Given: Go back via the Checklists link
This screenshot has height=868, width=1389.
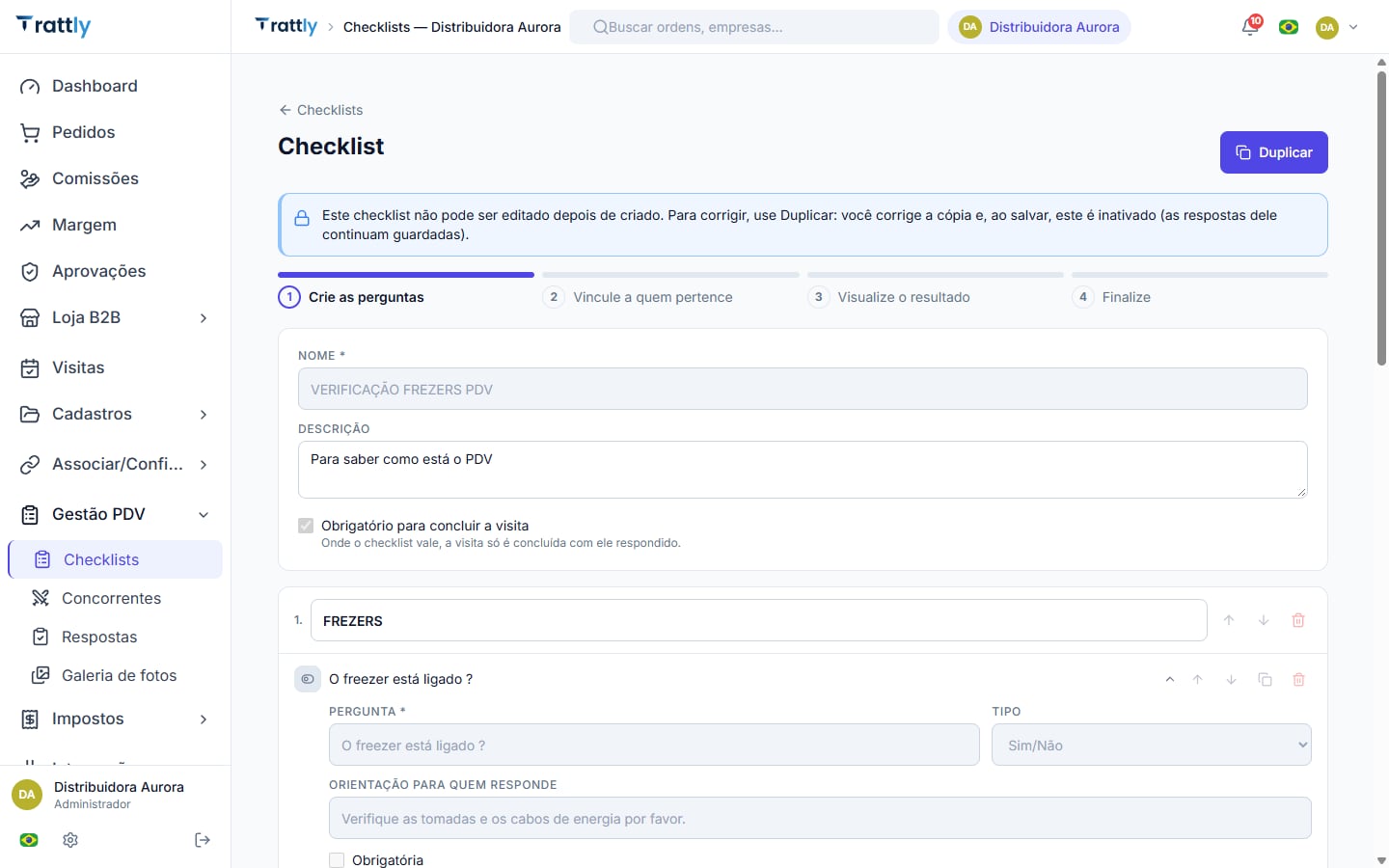Looking at the screenshot, I should click(320, 110).
